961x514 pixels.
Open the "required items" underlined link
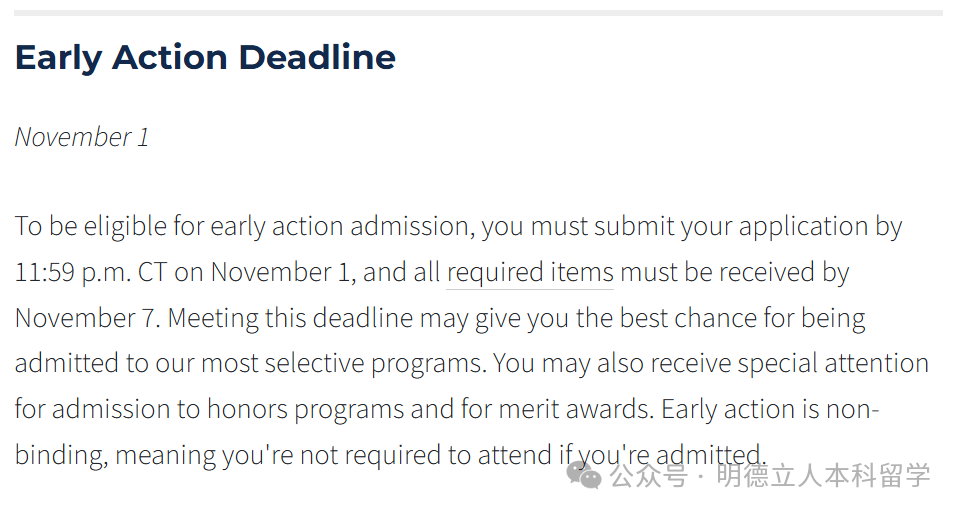(x=530, y=273)
